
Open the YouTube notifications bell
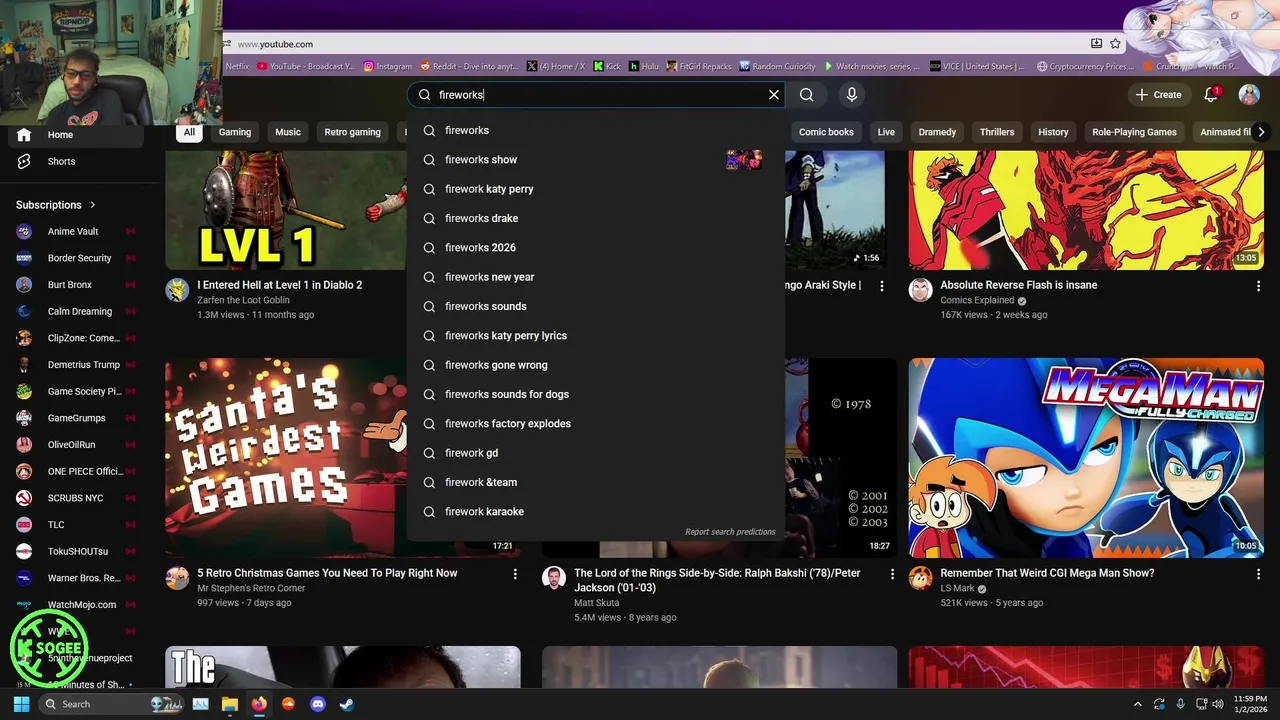(x=1211, y=94)
